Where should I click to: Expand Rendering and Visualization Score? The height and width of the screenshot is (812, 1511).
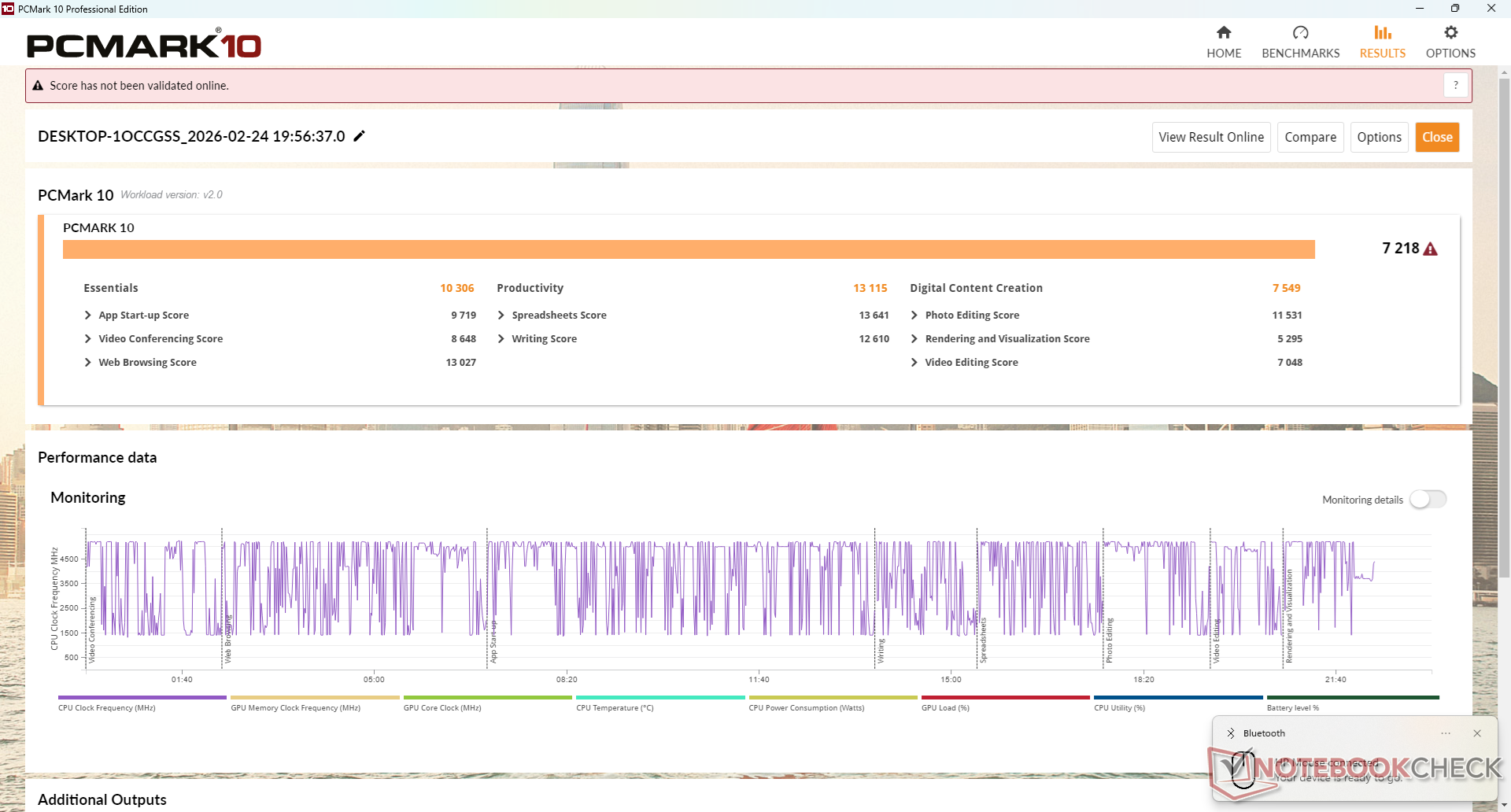[x=914, y=339]
